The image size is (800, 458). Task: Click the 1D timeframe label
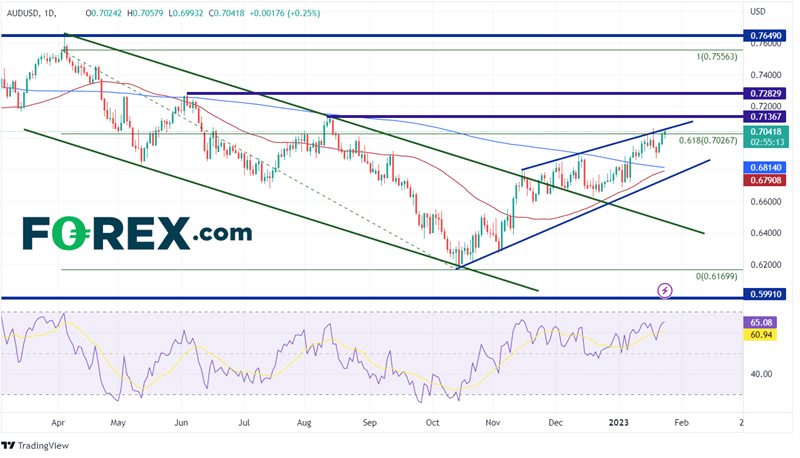coord(49,14)
